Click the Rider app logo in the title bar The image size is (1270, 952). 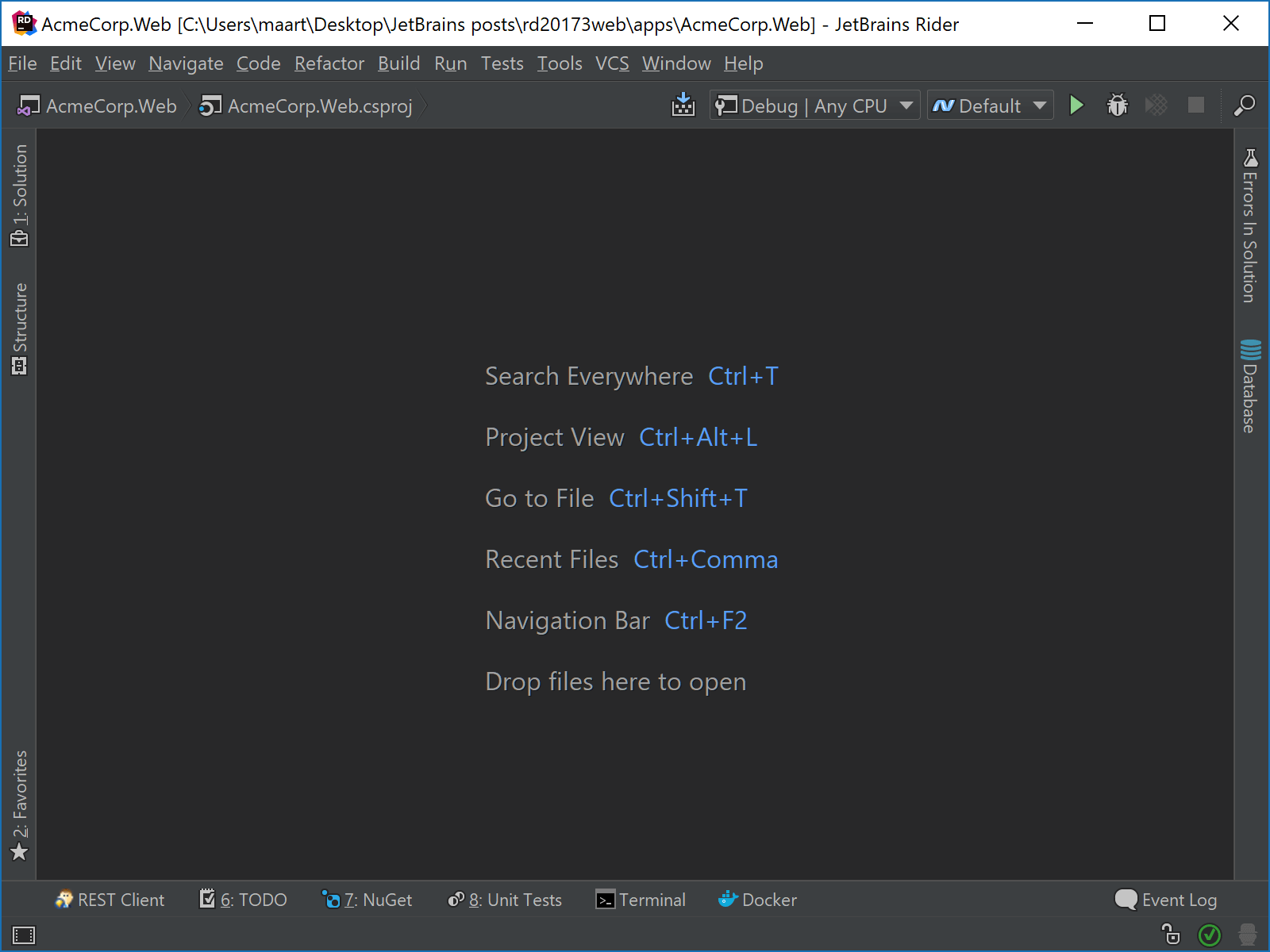click(25, 24)
